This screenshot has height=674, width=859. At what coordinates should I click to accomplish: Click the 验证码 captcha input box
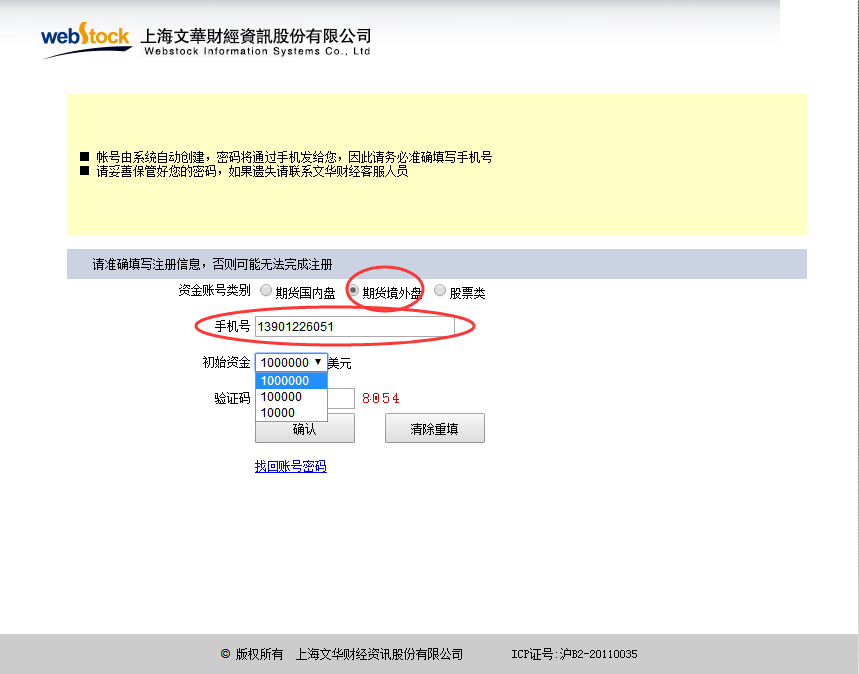click(x=341, y=398)
